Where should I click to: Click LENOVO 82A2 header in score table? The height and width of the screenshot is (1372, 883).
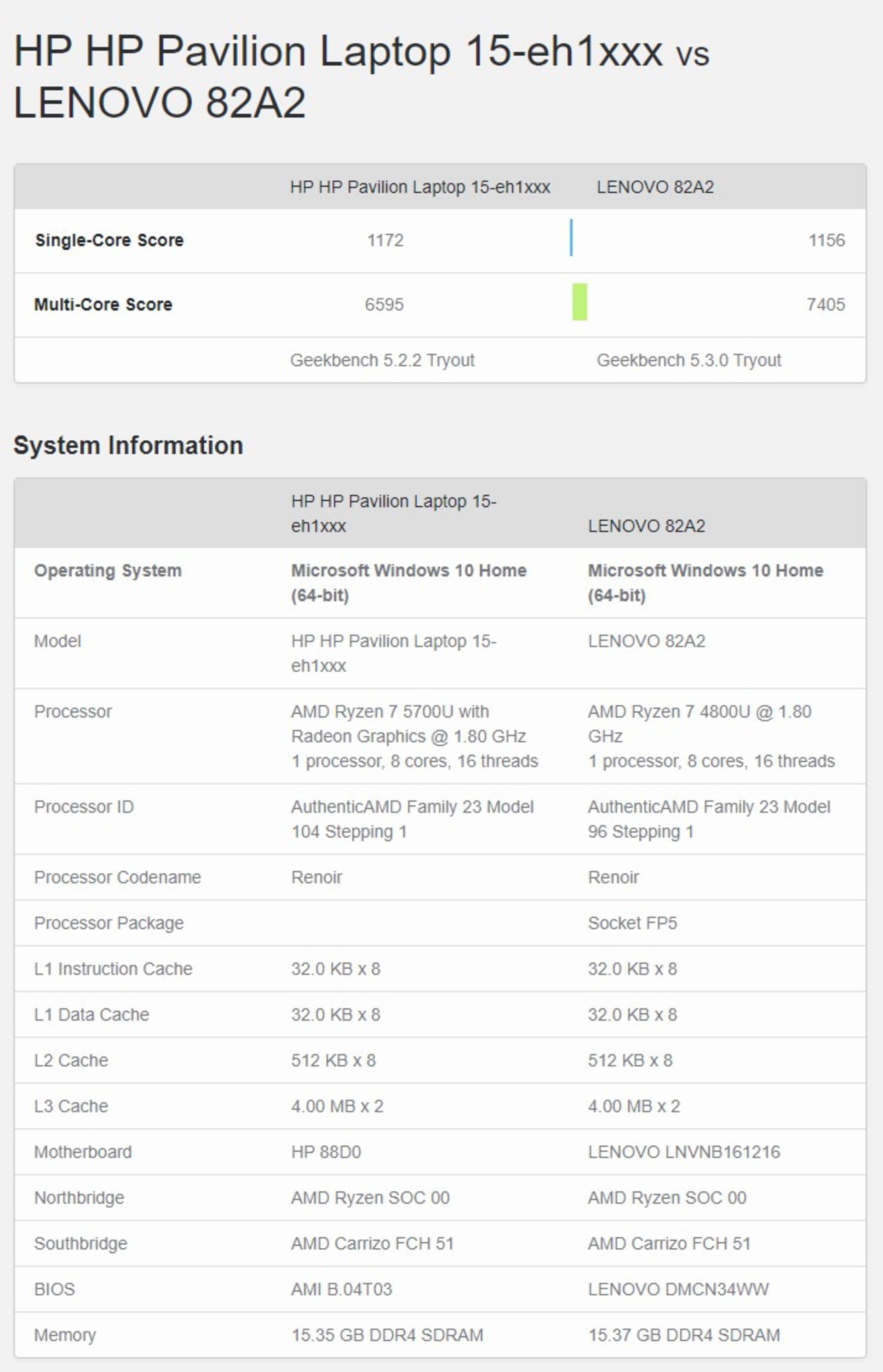pyautogui.click(x=655, y=187)
